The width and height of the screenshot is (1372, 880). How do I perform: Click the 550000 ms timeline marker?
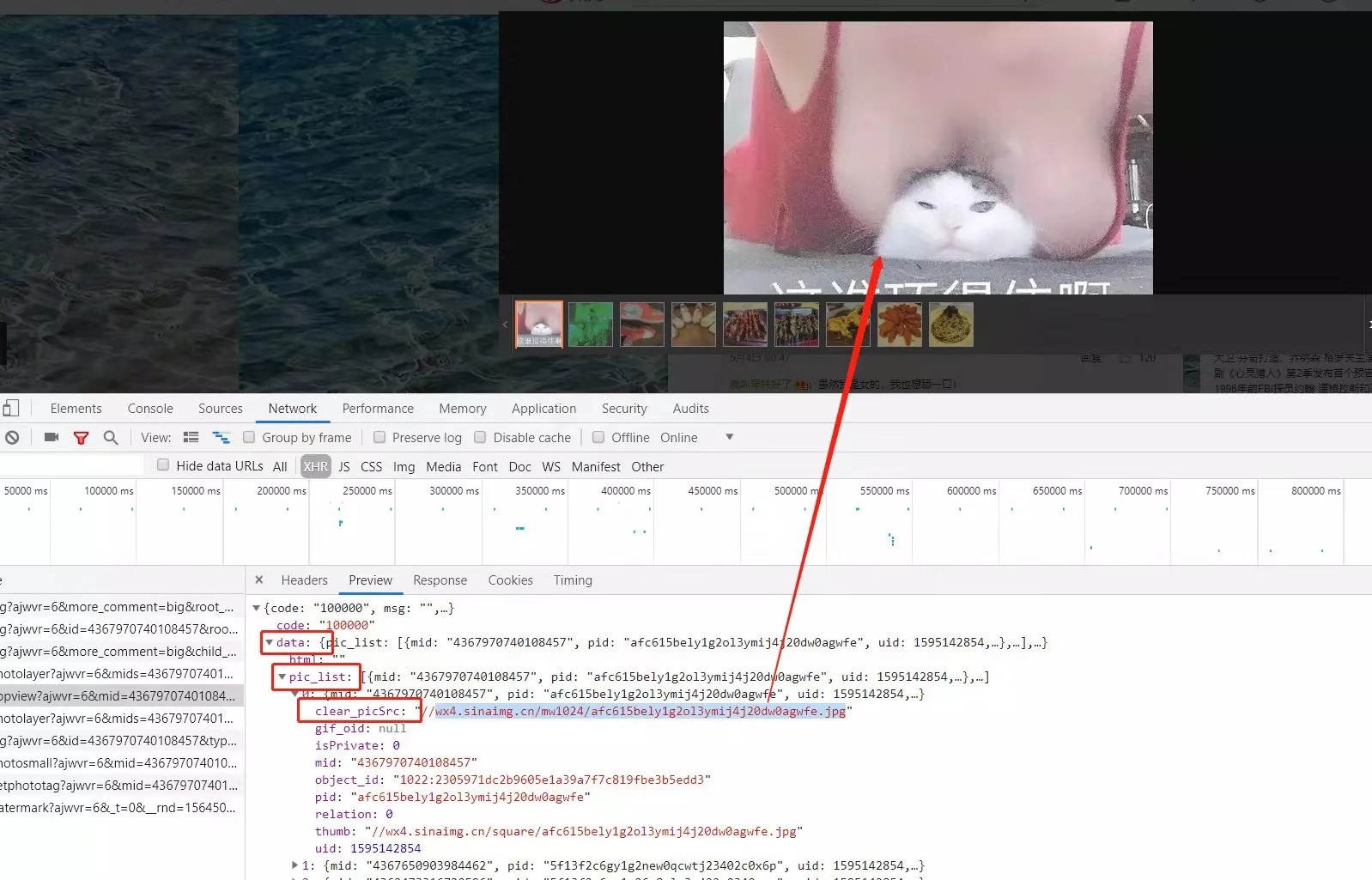(884, 491)
